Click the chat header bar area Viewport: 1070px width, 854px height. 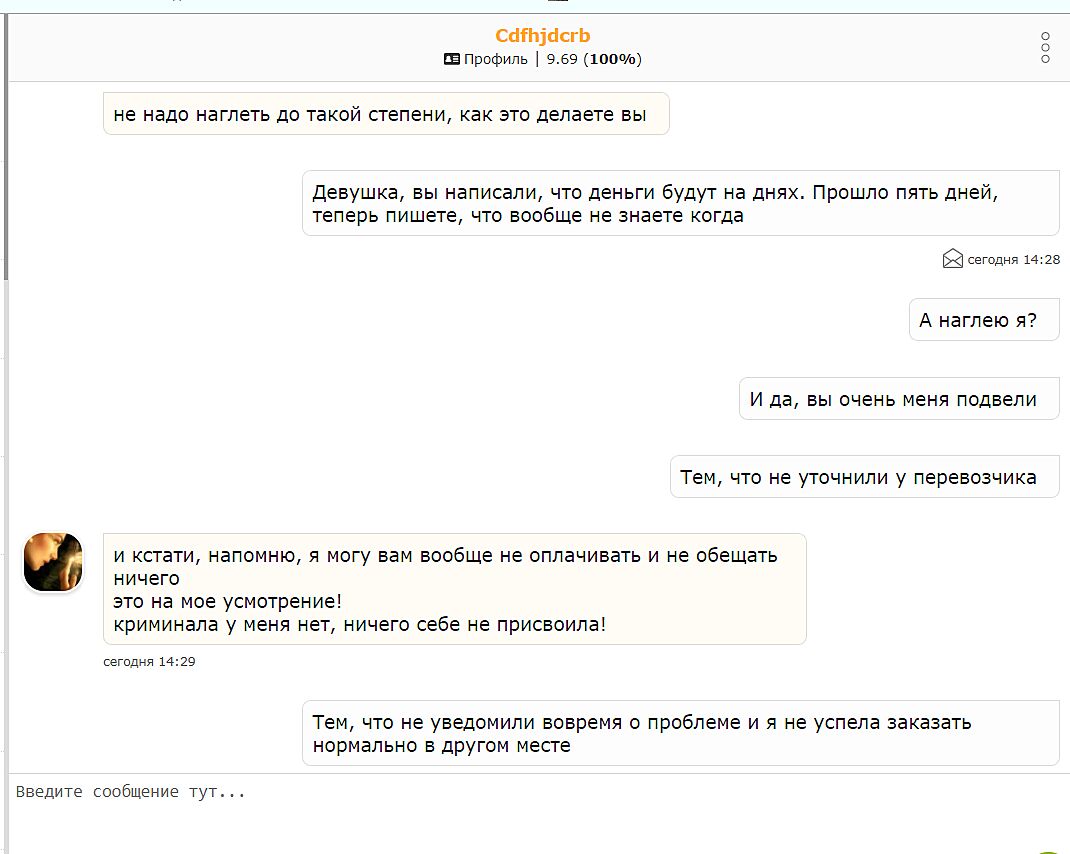(x=250, y=47)
